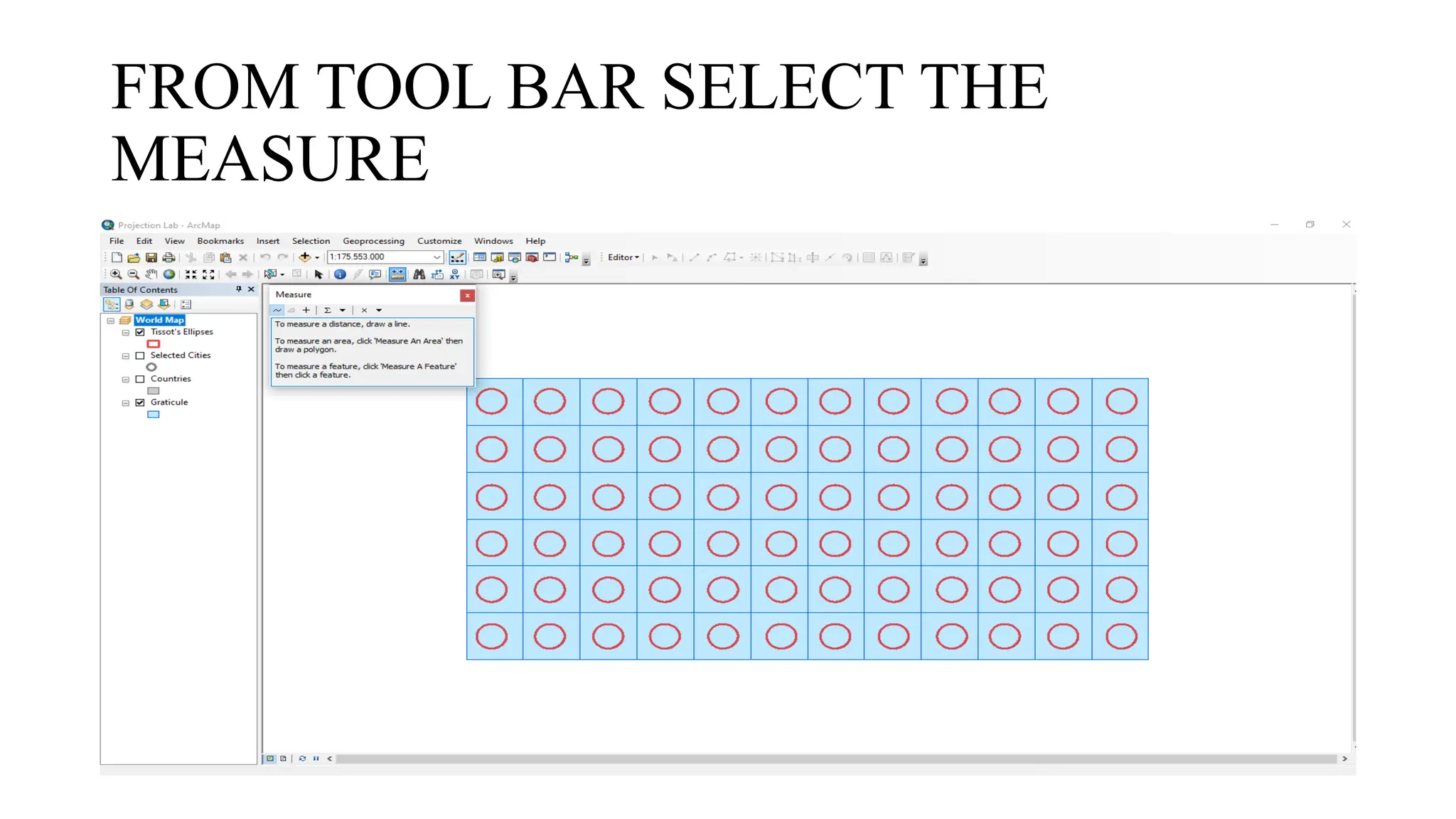
Task: Close the Measure window
Action: coord(467,295)
